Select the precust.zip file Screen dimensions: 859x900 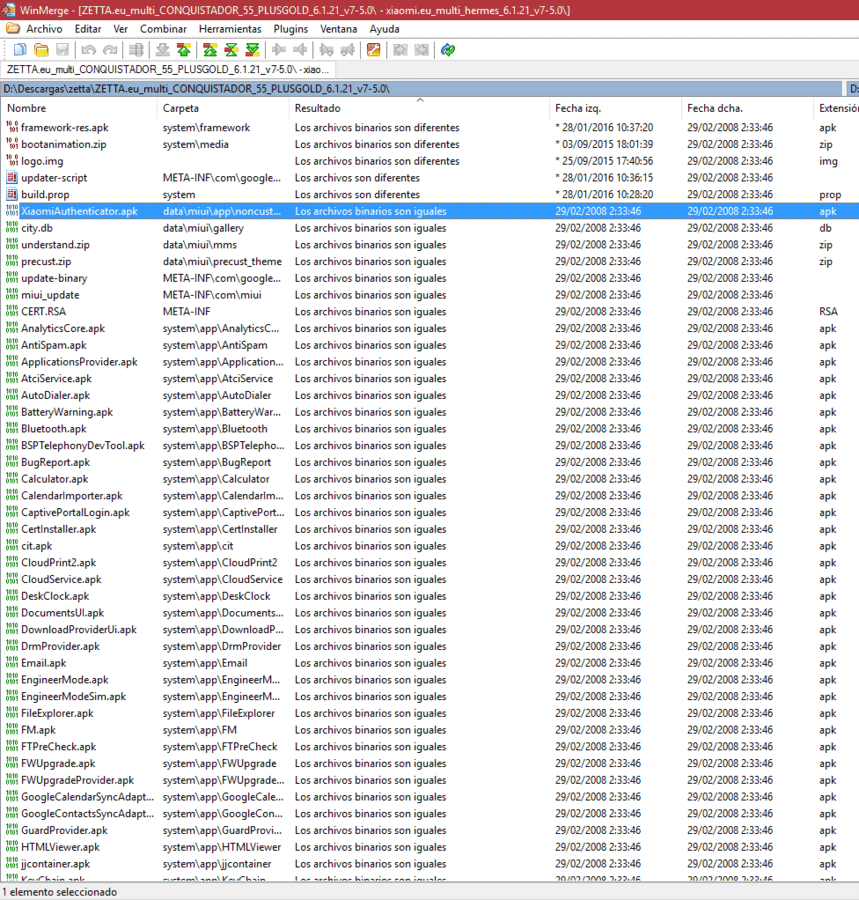pos(46,261)
